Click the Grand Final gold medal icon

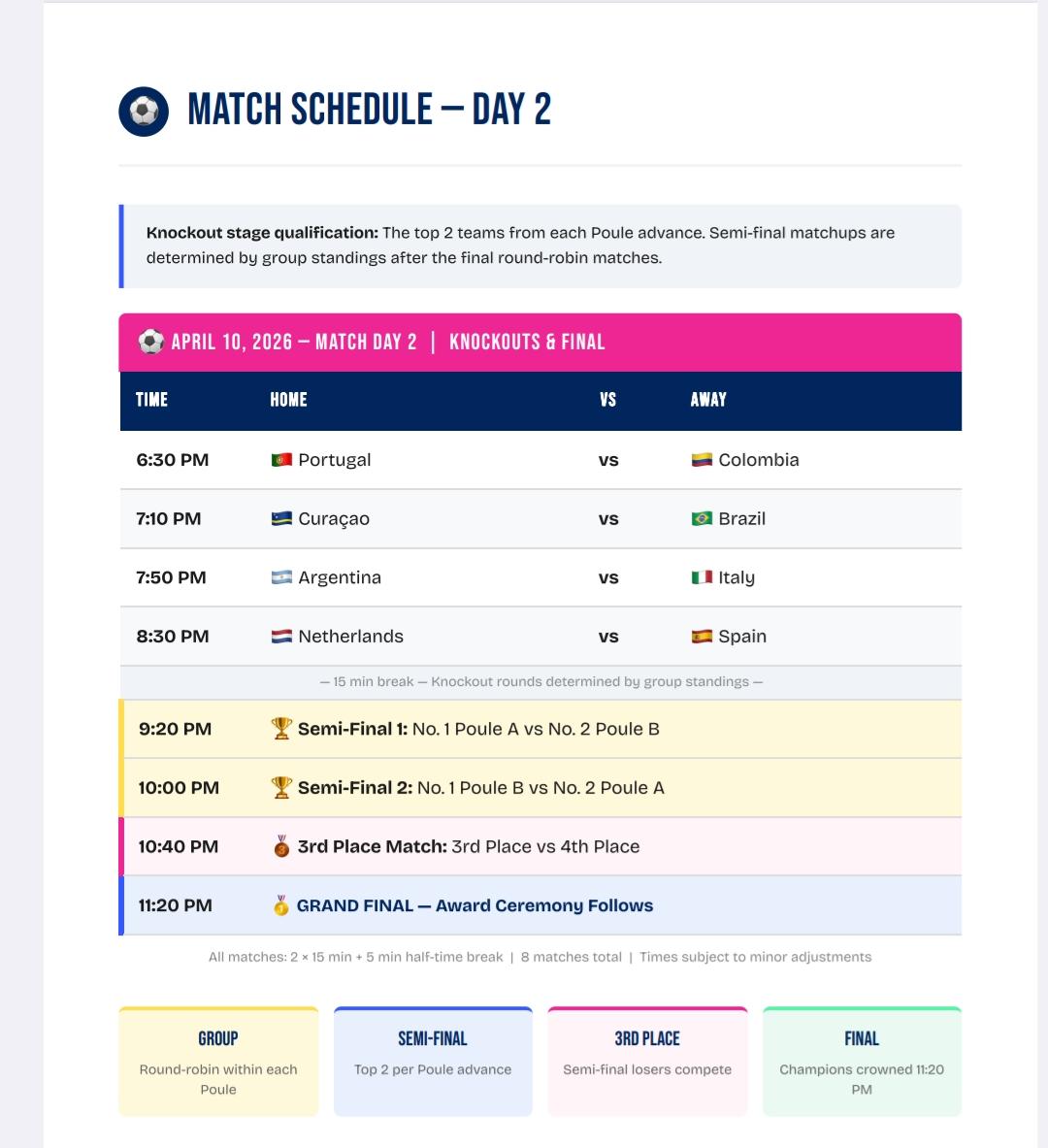(281, 905)
